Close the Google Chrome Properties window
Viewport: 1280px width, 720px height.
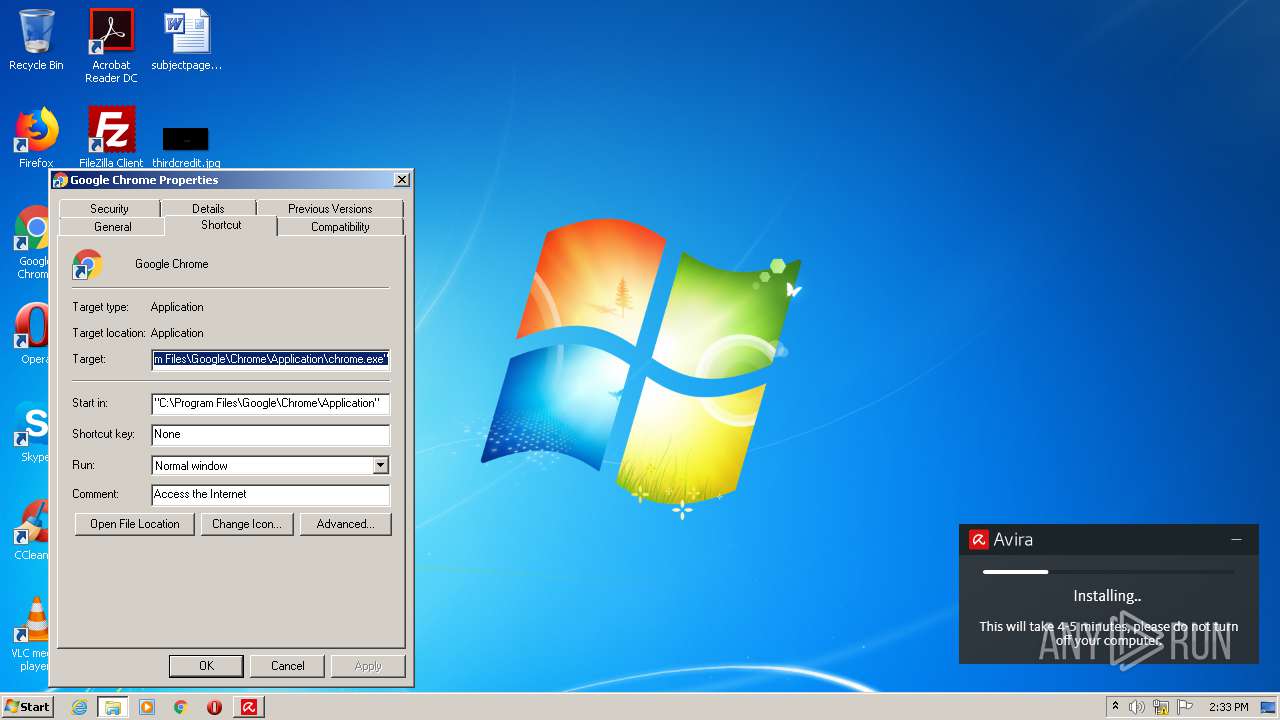click(402, 180)
